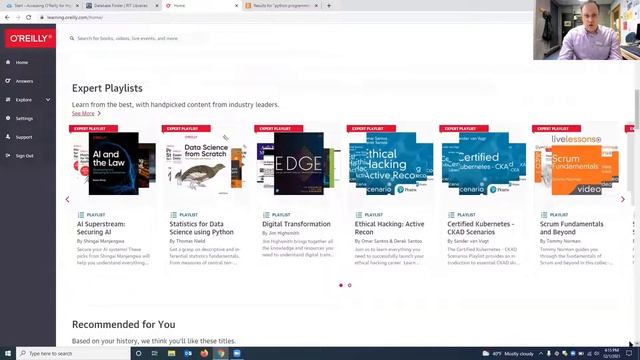Reload the page
The width and height of the screenshot is (640, 360).
pyautogui.click(x=29, y=18)
